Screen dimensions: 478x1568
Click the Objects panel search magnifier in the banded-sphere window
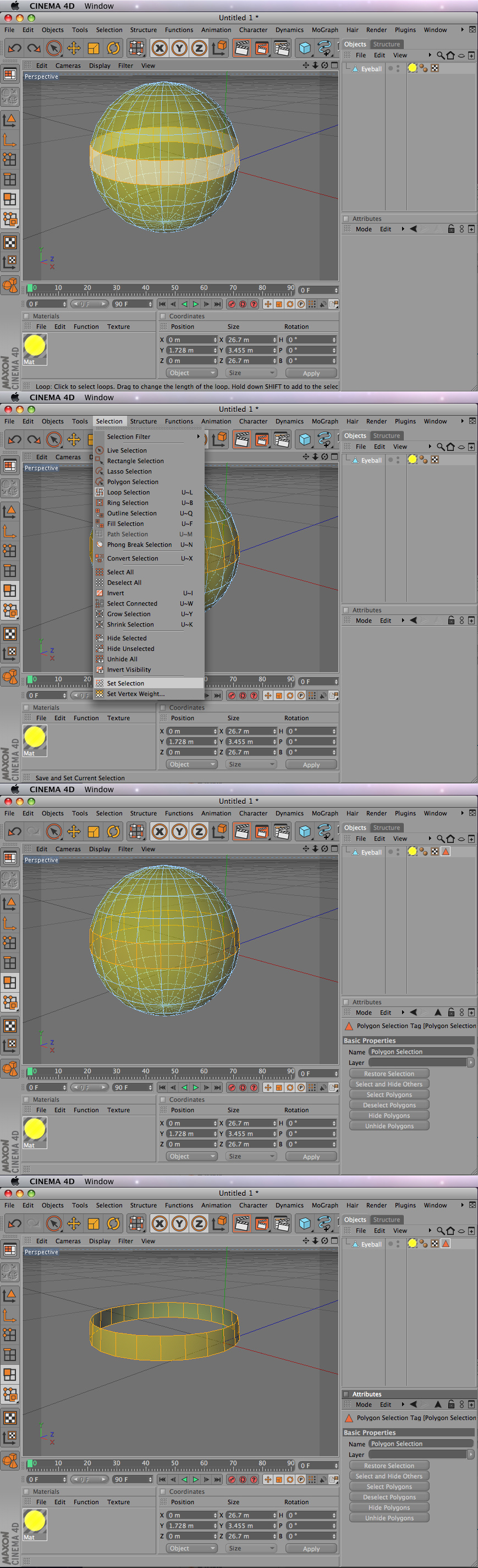click(440, 56)
